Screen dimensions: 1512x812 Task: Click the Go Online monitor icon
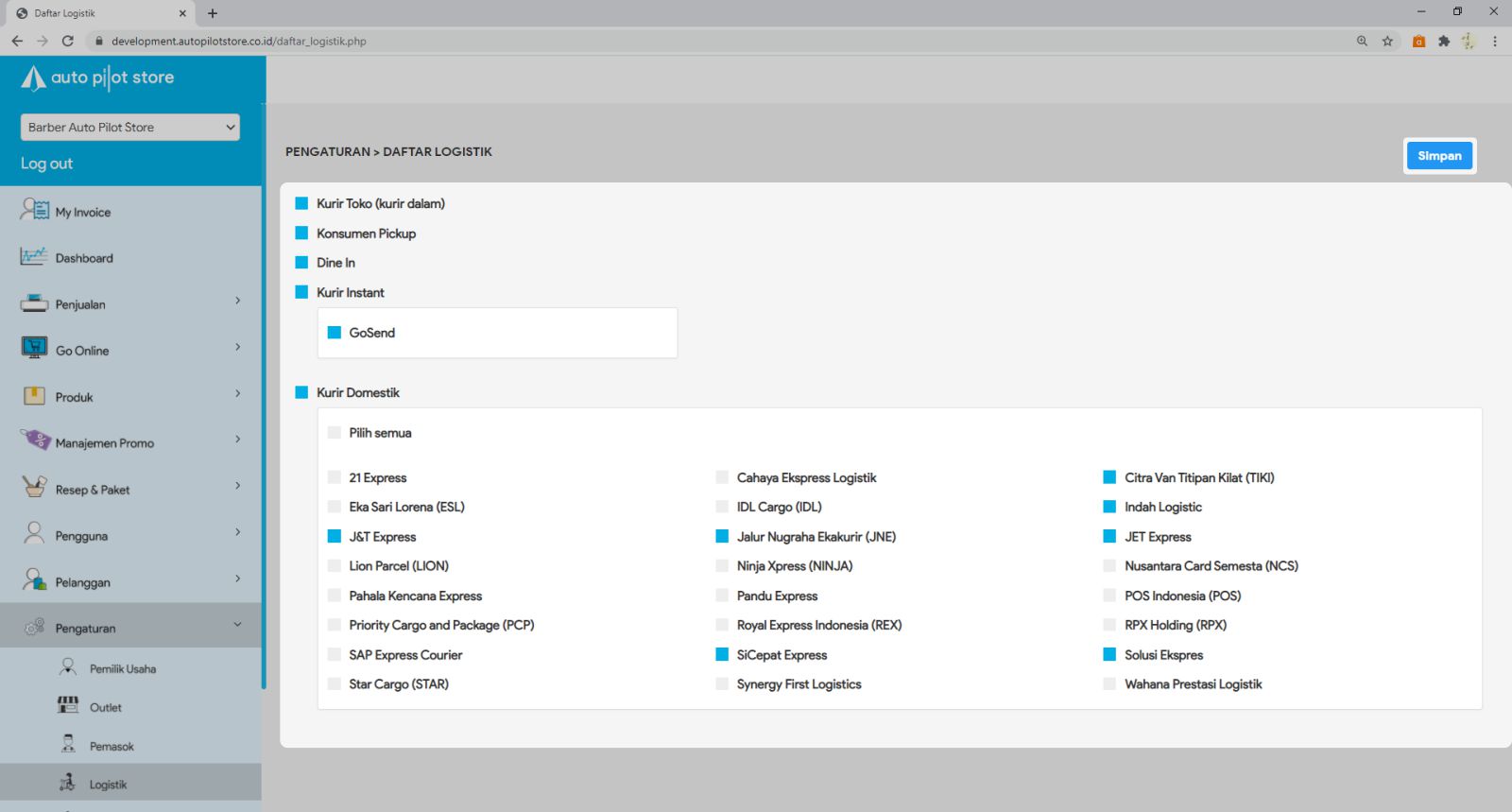point(34,349)
